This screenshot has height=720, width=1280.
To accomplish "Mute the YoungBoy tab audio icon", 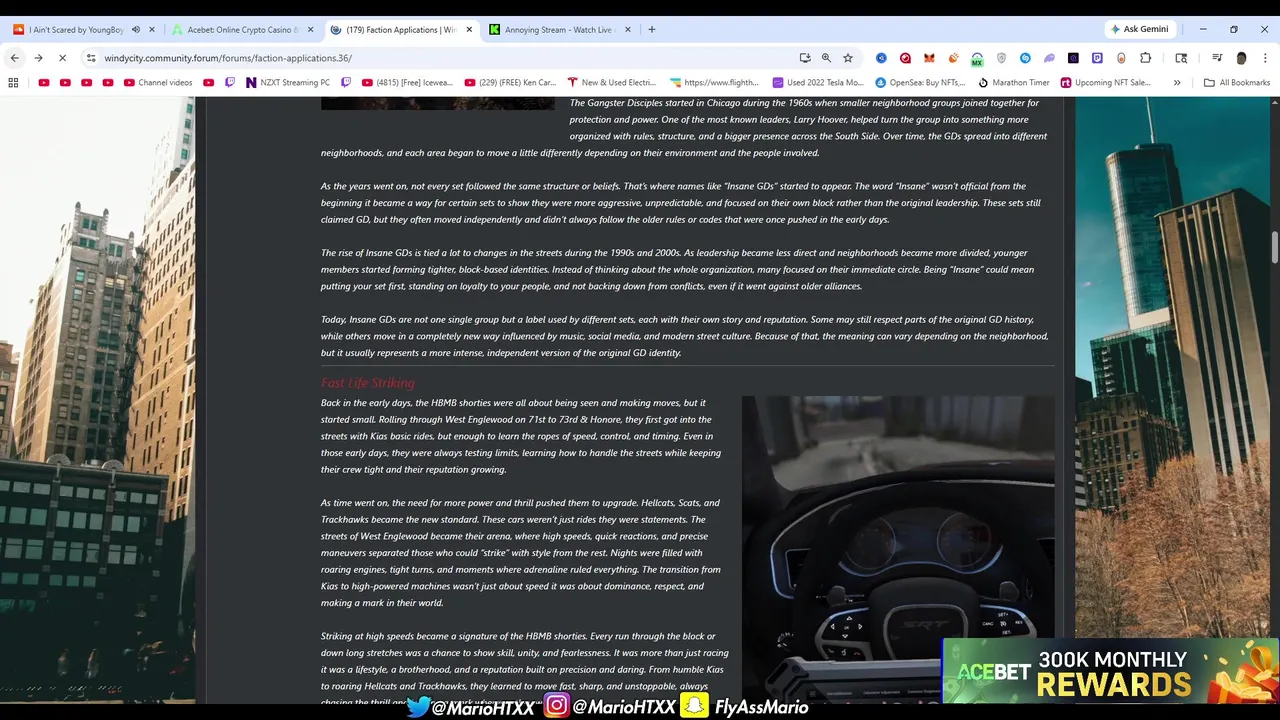I will tap(136, 29).
